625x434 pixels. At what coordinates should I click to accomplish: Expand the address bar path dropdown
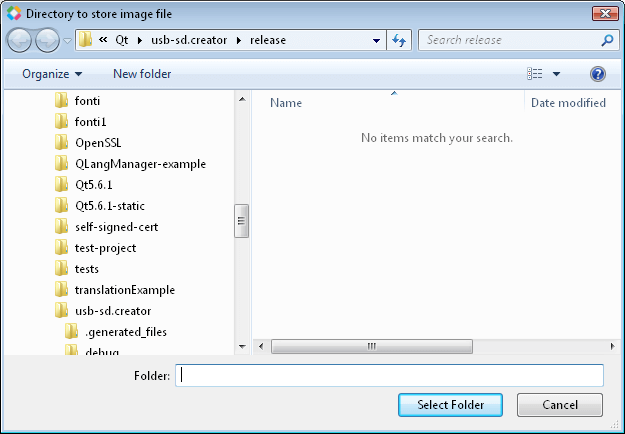(376, 41)
